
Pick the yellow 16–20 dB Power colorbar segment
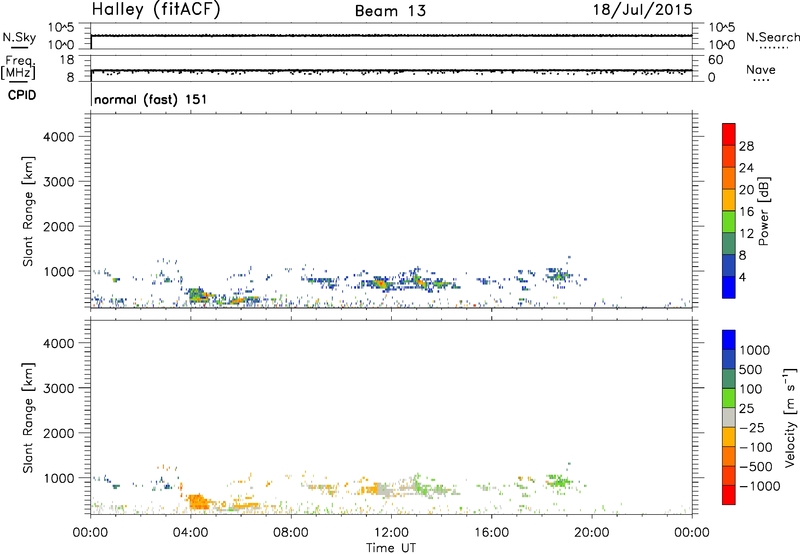(729, 200)
